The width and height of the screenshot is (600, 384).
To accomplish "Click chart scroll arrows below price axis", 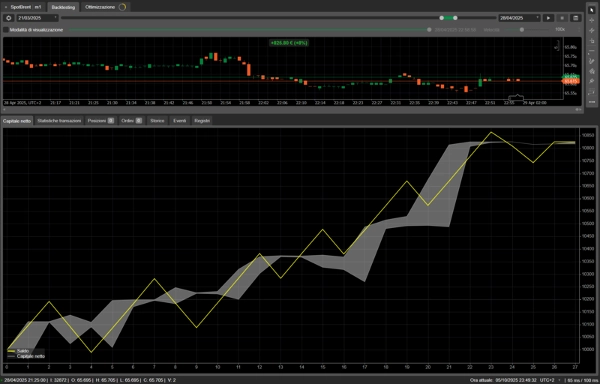I will pos(579,109).
